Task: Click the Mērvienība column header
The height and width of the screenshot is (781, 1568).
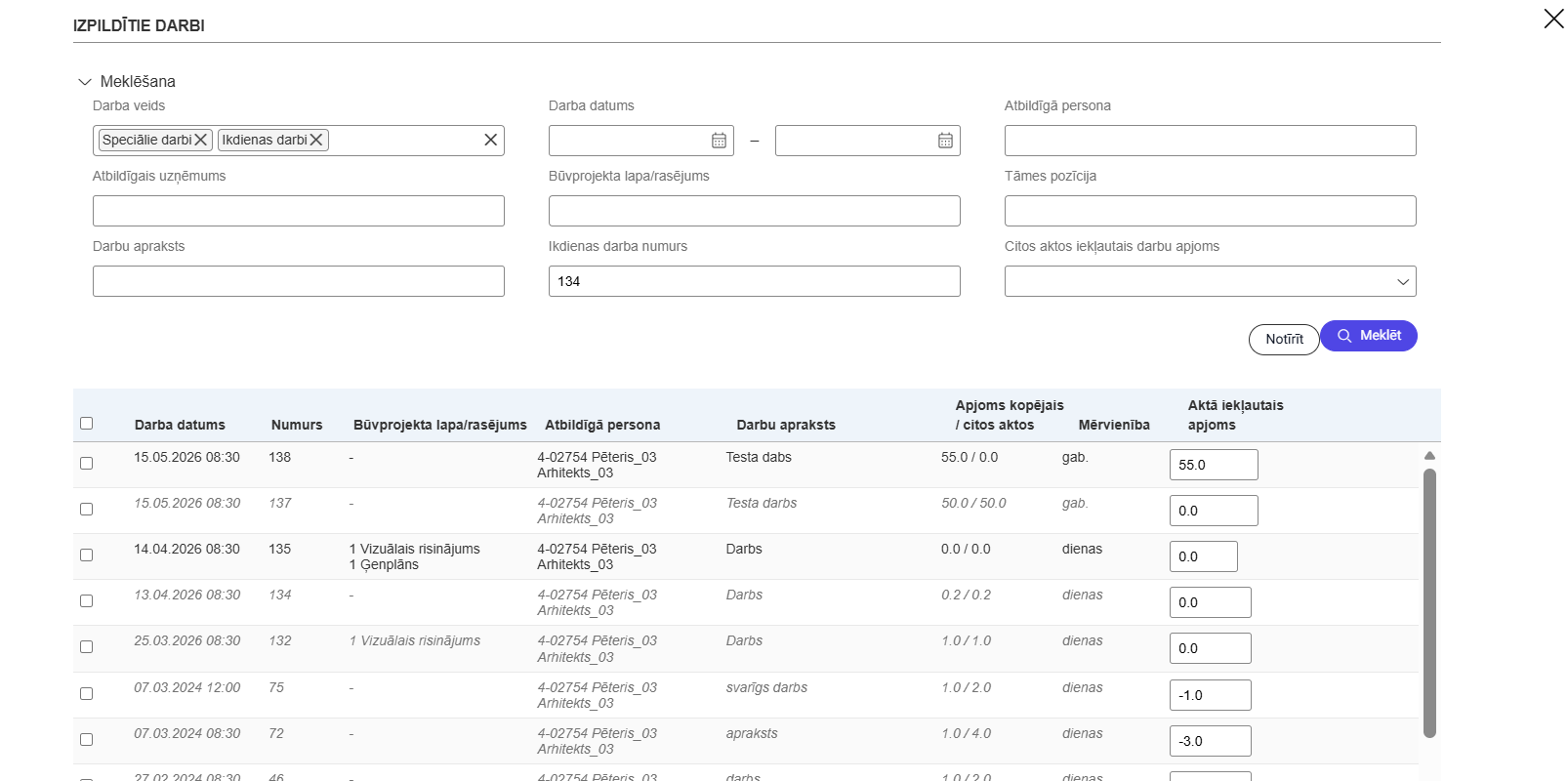Action: point(1114,425)
